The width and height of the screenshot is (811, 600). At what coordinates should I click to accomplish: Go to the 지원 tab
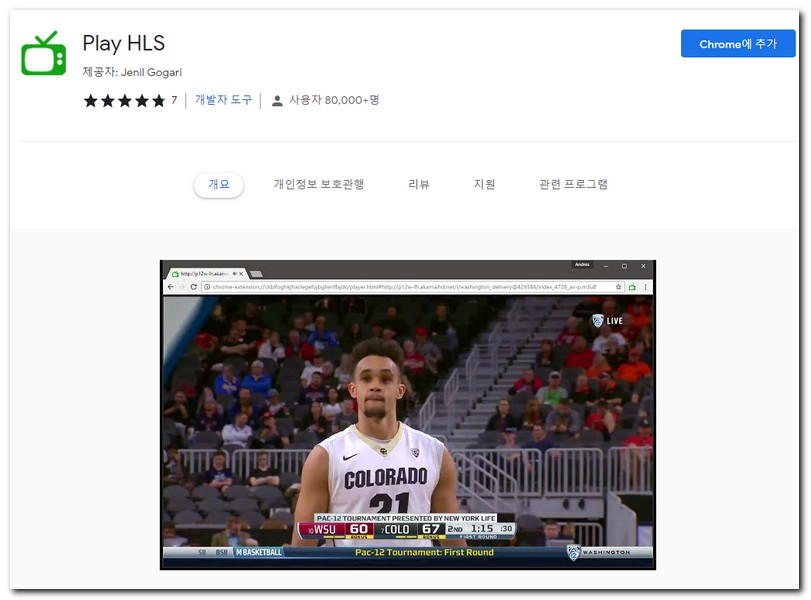[484, 185]
